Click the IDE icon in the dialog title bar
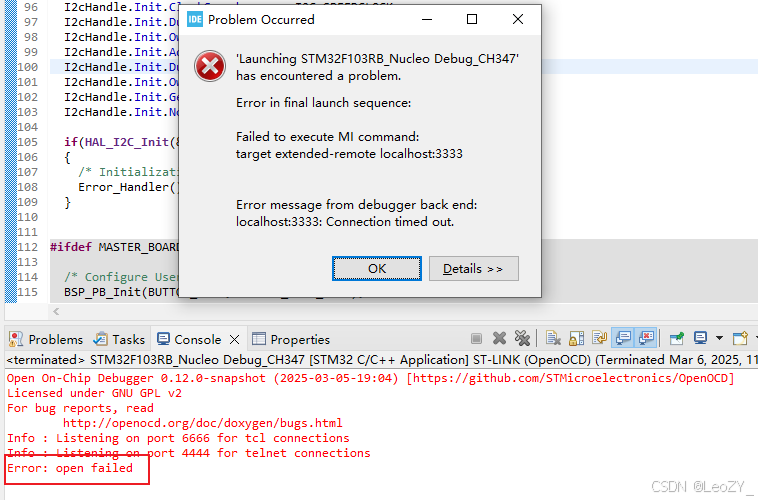Image resolution: width=758 pixels, height=500 pixels. [195, 19]
